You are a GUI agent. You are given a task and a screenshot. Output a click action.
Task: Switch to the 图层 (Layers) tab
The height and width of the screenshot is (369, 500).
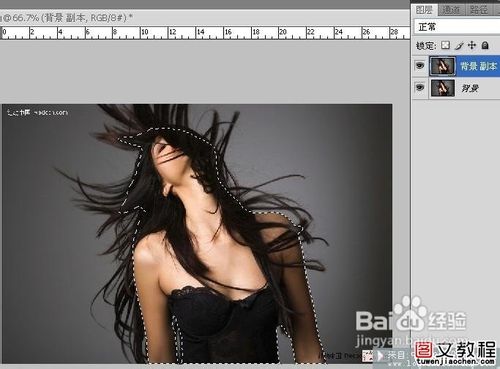point(425,10)
